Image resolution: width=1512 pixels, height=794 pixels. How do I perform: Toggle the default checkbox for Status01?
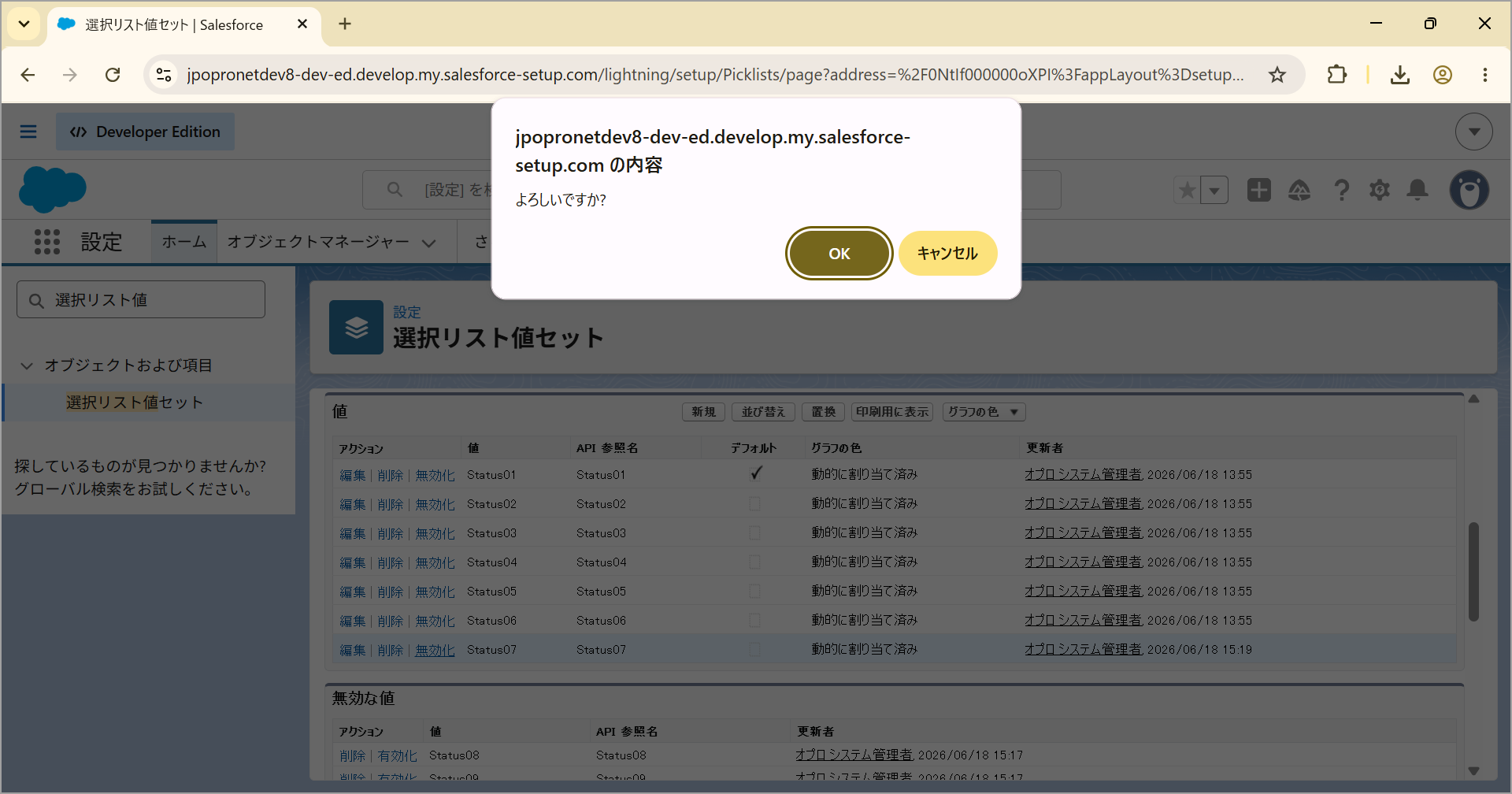tap(755, 474)
